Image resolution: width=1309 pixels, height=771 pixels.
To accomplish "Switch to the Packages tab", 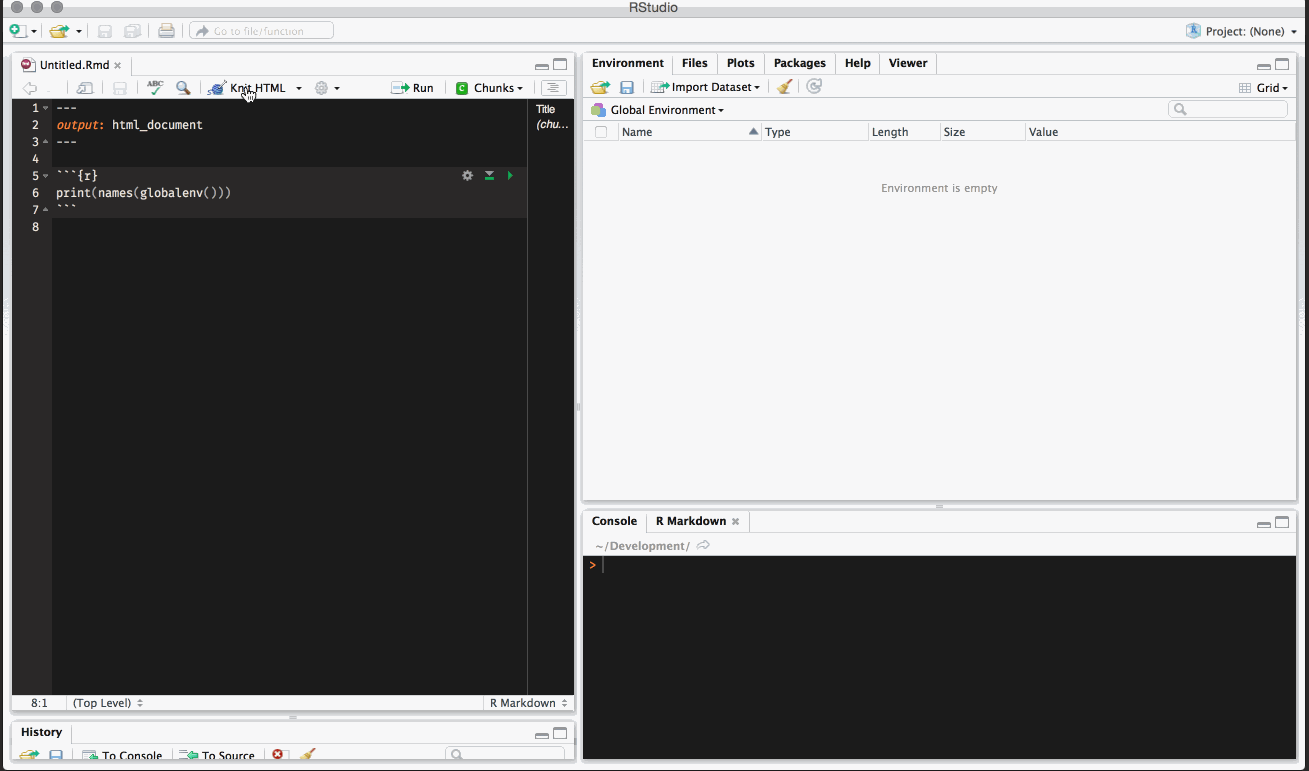I will (x=799, y=63).
